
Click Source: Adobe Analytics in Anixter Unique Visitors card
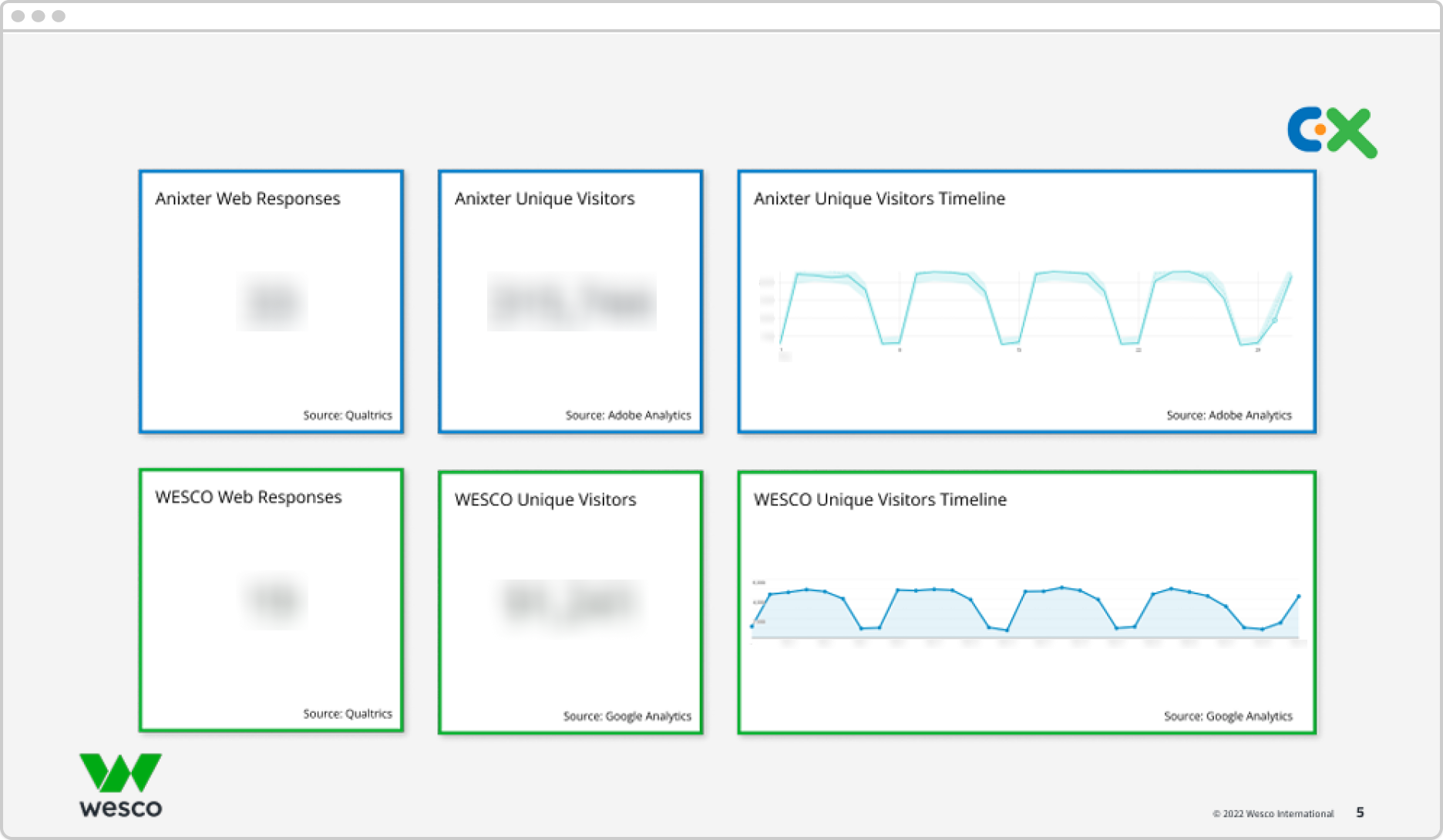(x=628, y=415)
